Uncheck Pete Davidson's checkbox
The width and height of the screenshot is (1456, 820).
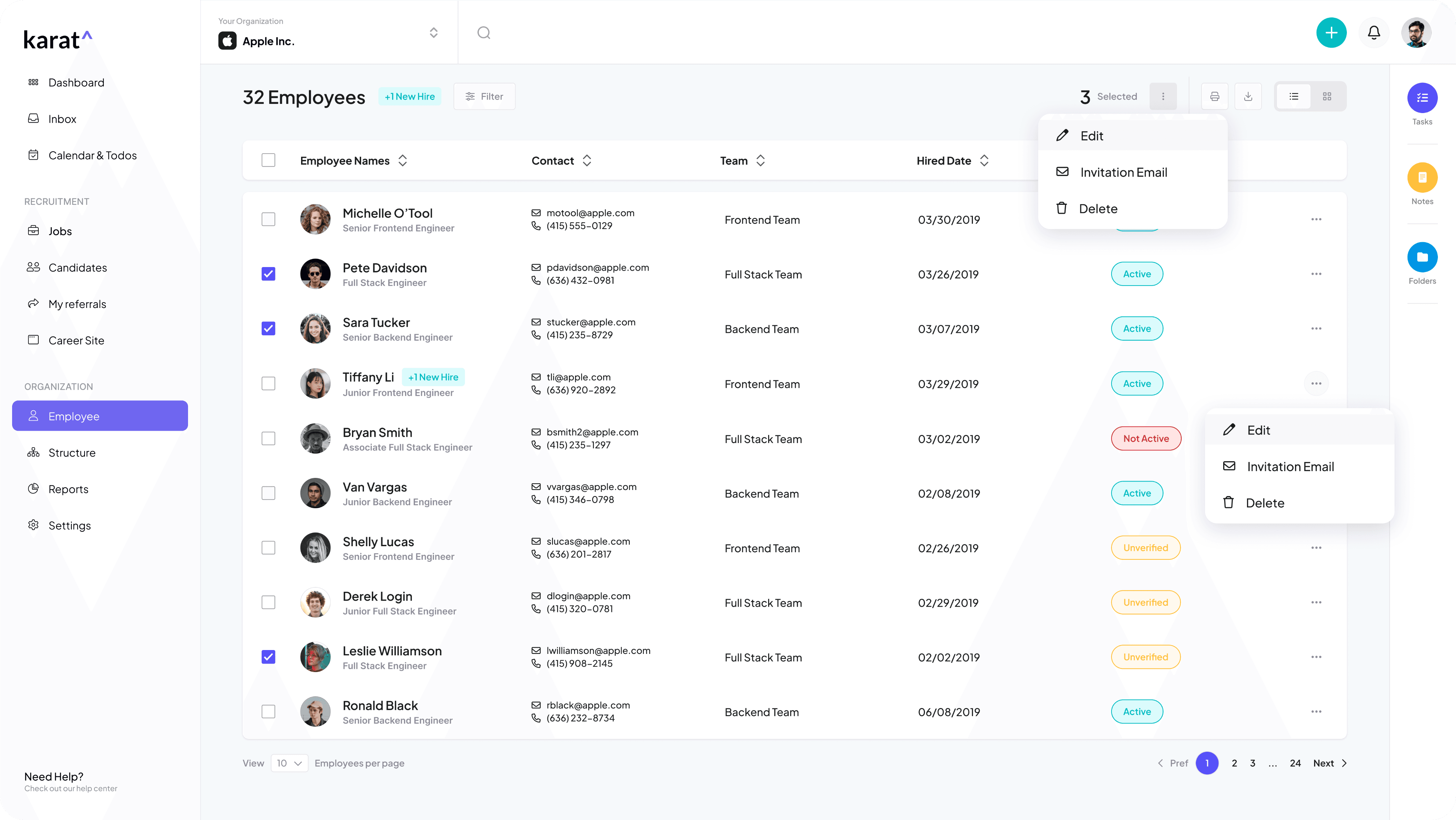click(268, 274)
